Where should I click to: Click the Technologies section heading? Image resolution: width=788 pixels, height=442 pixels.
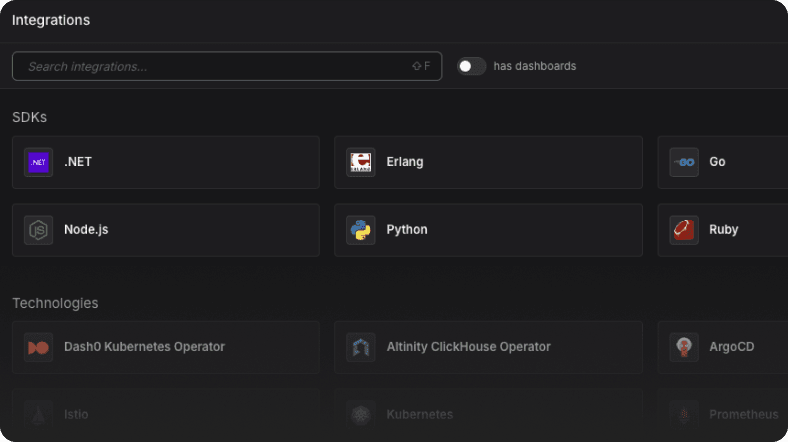(55, 303)
